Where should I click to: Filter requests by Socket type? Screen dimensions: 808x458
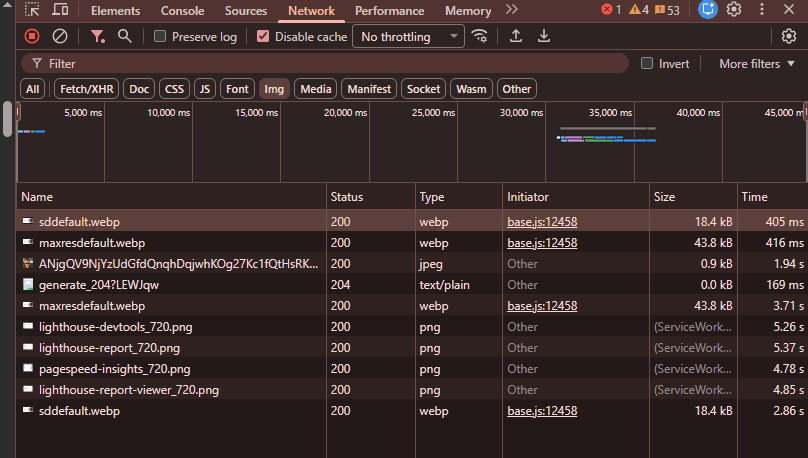pyautogui.click(x=424, y=89)
